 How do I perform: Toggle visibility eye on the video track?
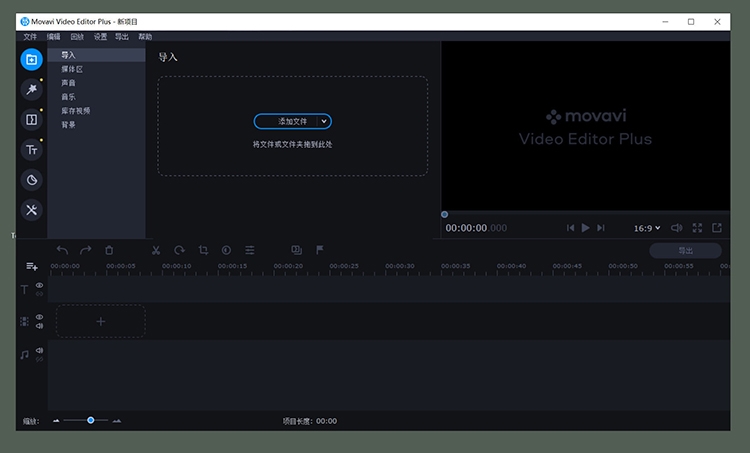click(x=40, y=317)
